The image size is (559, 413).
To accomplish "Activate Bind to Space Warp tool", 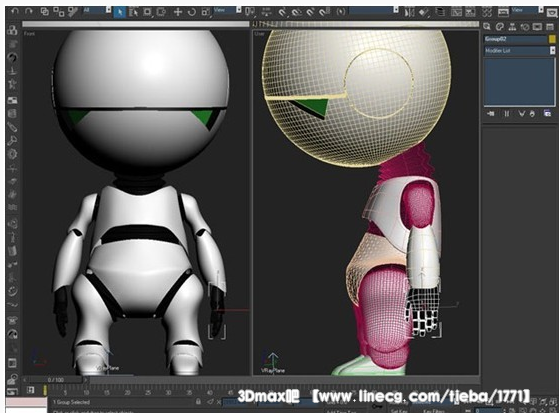I will click(73, 12).
